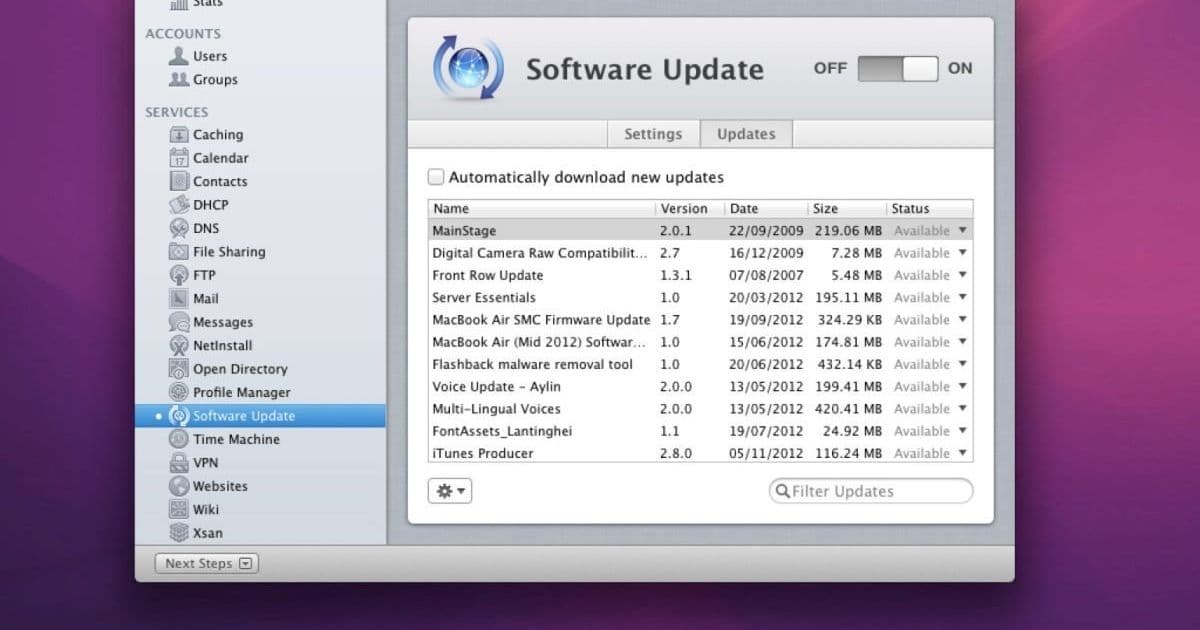The height and width of the screenshot is (630, 1200).
Task: Check the checkbox above the updates list
Action: [436, 176]
